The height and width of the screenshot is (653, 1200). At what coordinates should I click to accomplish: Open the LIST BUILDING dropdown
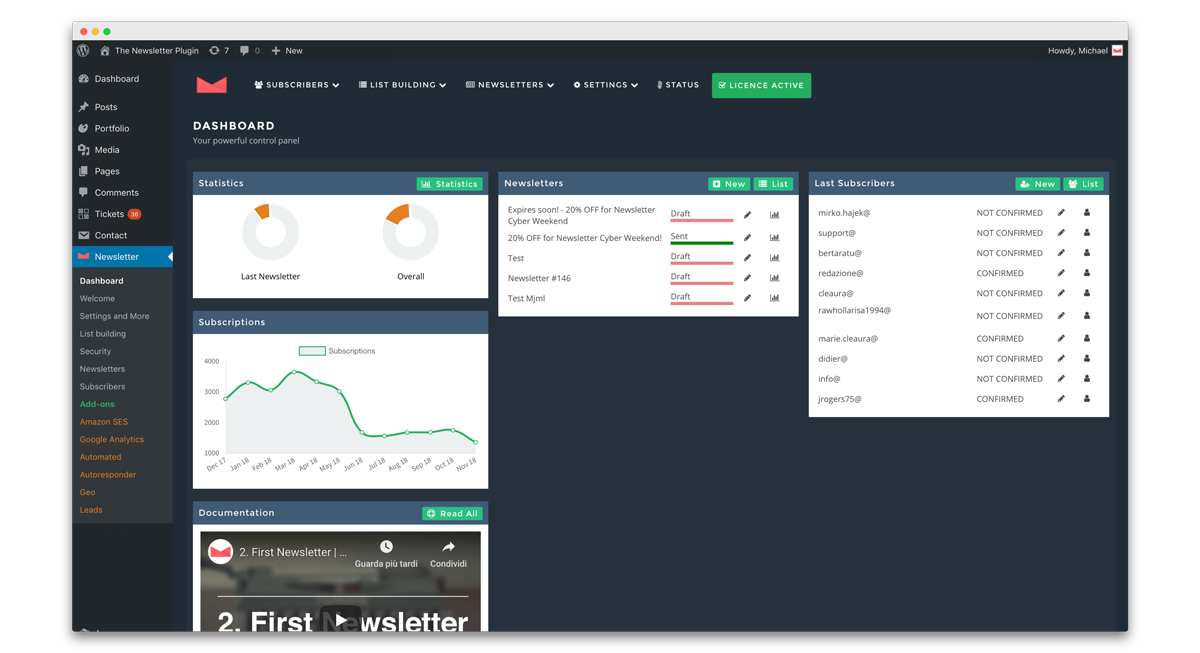tap(401, 85)
